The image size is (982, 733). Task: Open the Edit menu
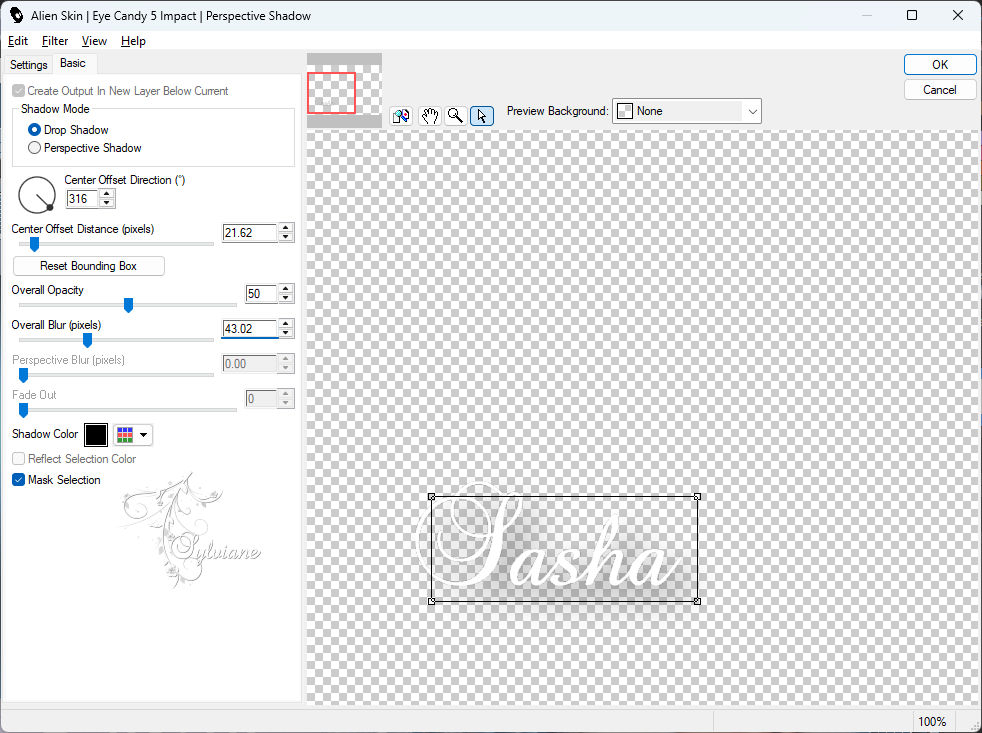coord(18,41)
